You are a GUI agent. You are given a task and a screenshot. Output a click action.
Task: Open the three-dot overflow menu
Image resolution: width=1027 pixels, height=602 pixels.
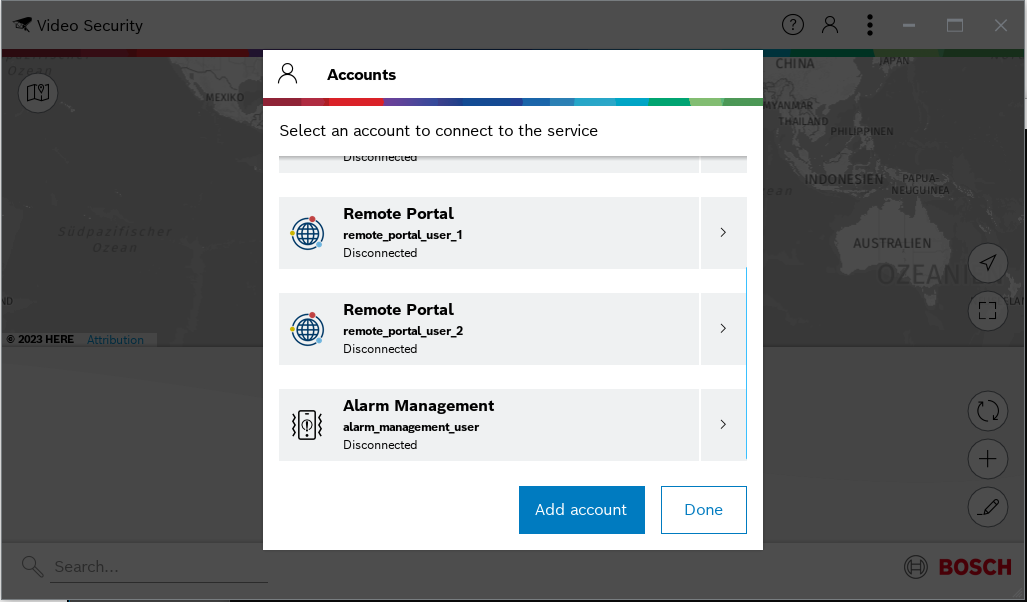tap(870, 25)
